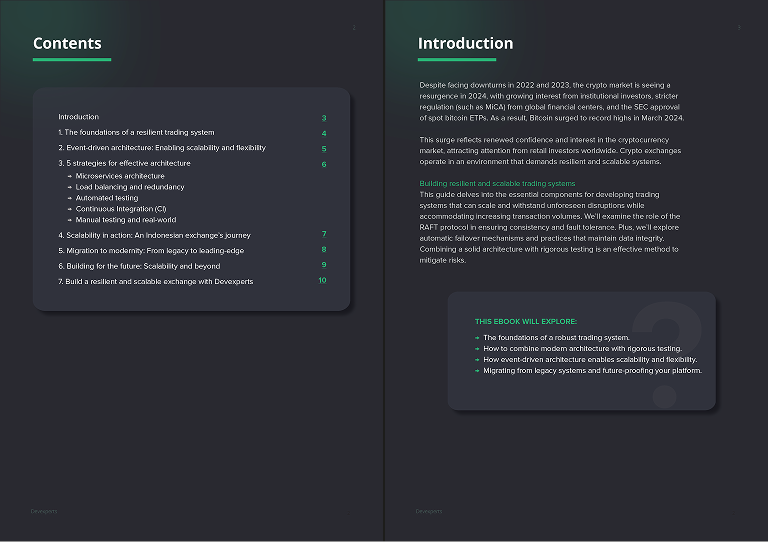The image size is (768, 542).
Task: Click the green 'Building resilient and scalable' subheading
Action: click(497, 184)
